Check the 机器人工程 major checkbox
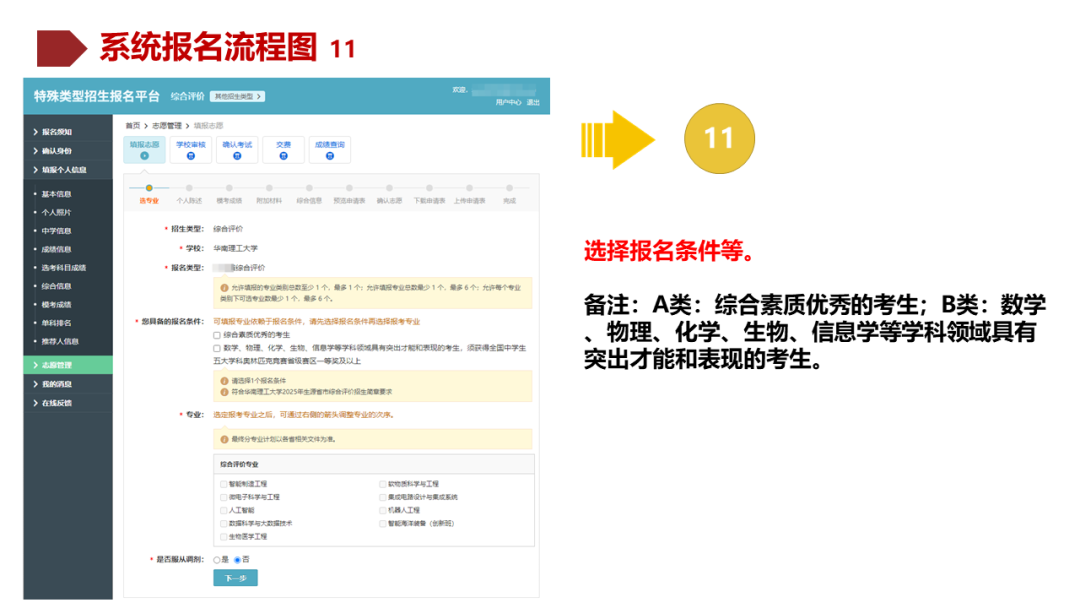This screenshot has width=1080, height=608. [x=381, y=511]
